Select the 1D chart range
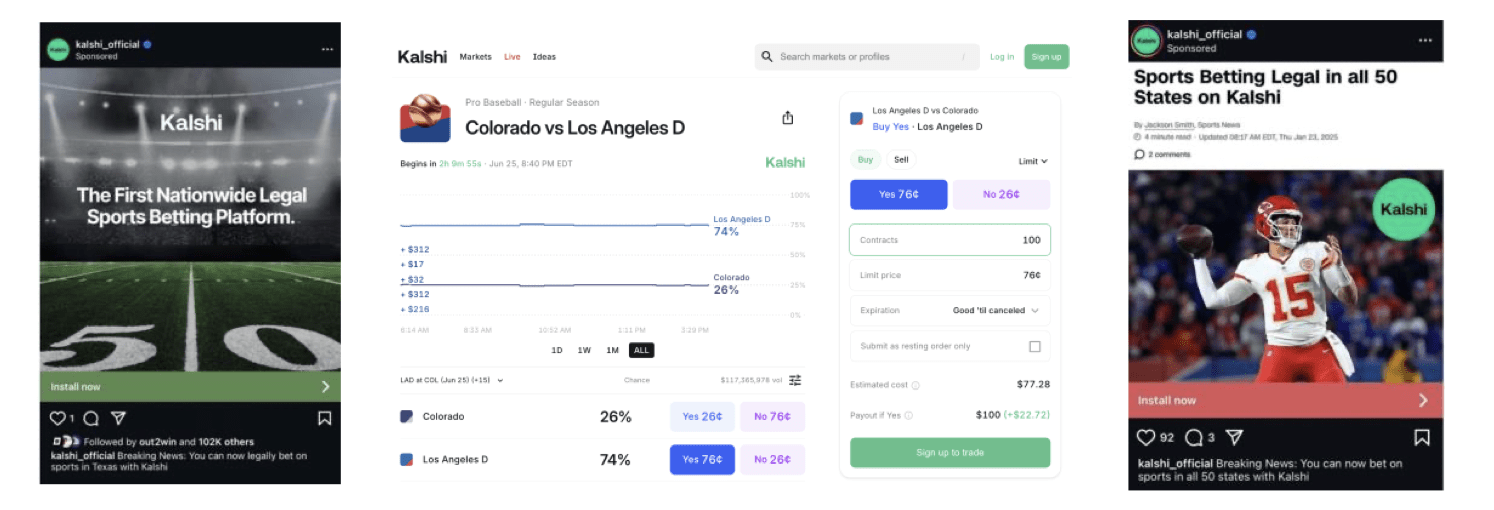Image resolution: width=1494 pixels, height=510 pixels. [557, 350]
